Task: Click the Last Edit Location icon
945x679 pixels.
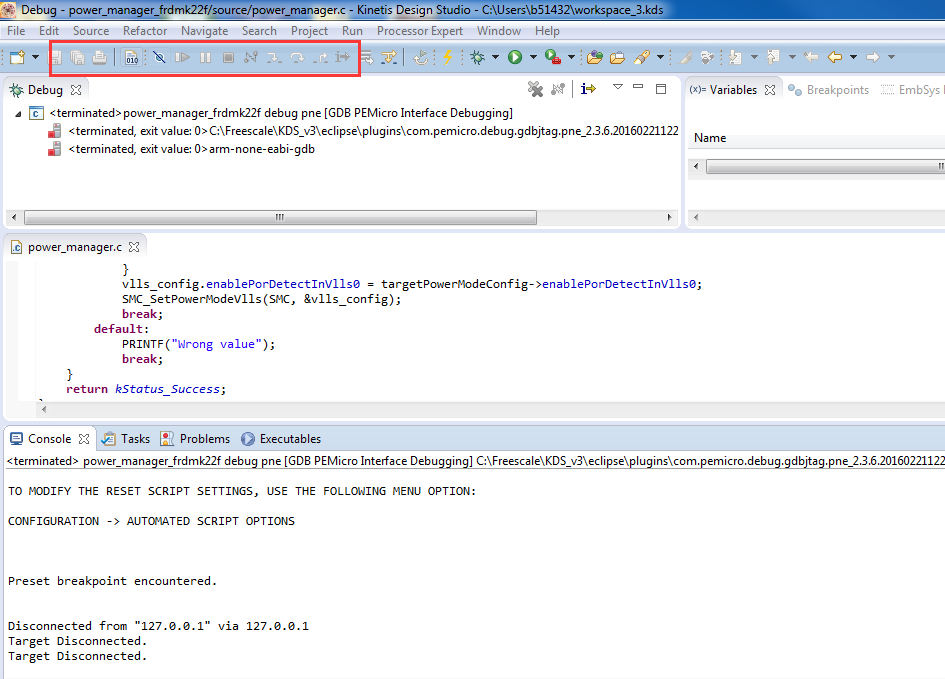Action: 811,57
